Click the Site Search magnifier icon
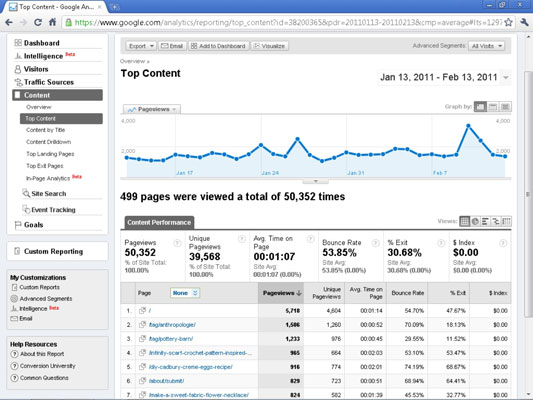The image size is (533, 400). 26,193
